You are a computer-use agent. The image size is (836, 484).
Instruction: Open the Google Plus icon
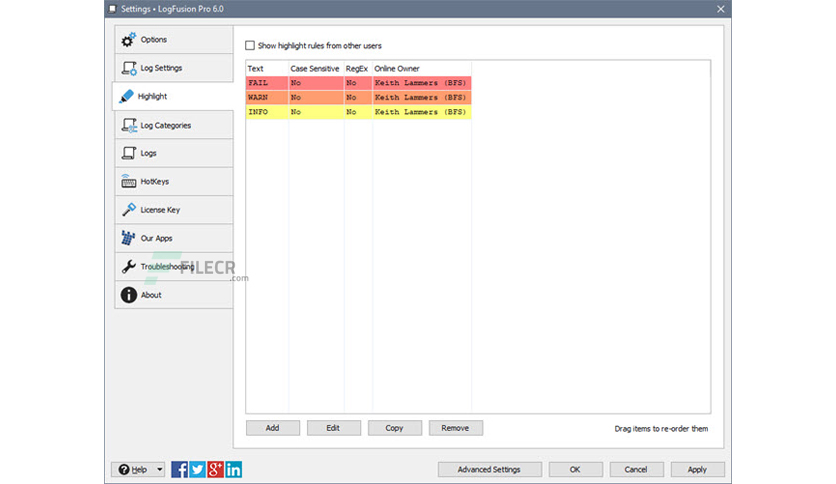[x=215, y=469]
